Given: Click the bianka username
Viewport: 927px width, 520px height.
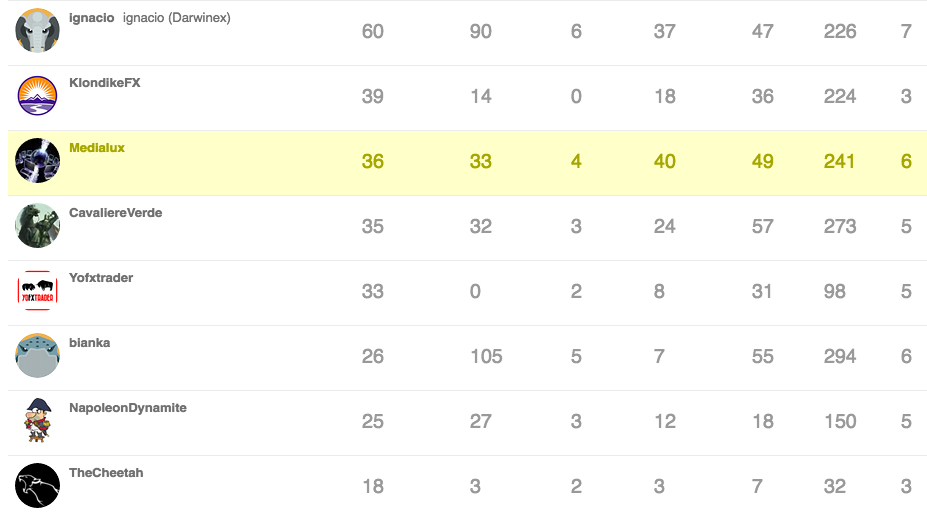Looking at the screenshot, I should (x=89, y=343).
